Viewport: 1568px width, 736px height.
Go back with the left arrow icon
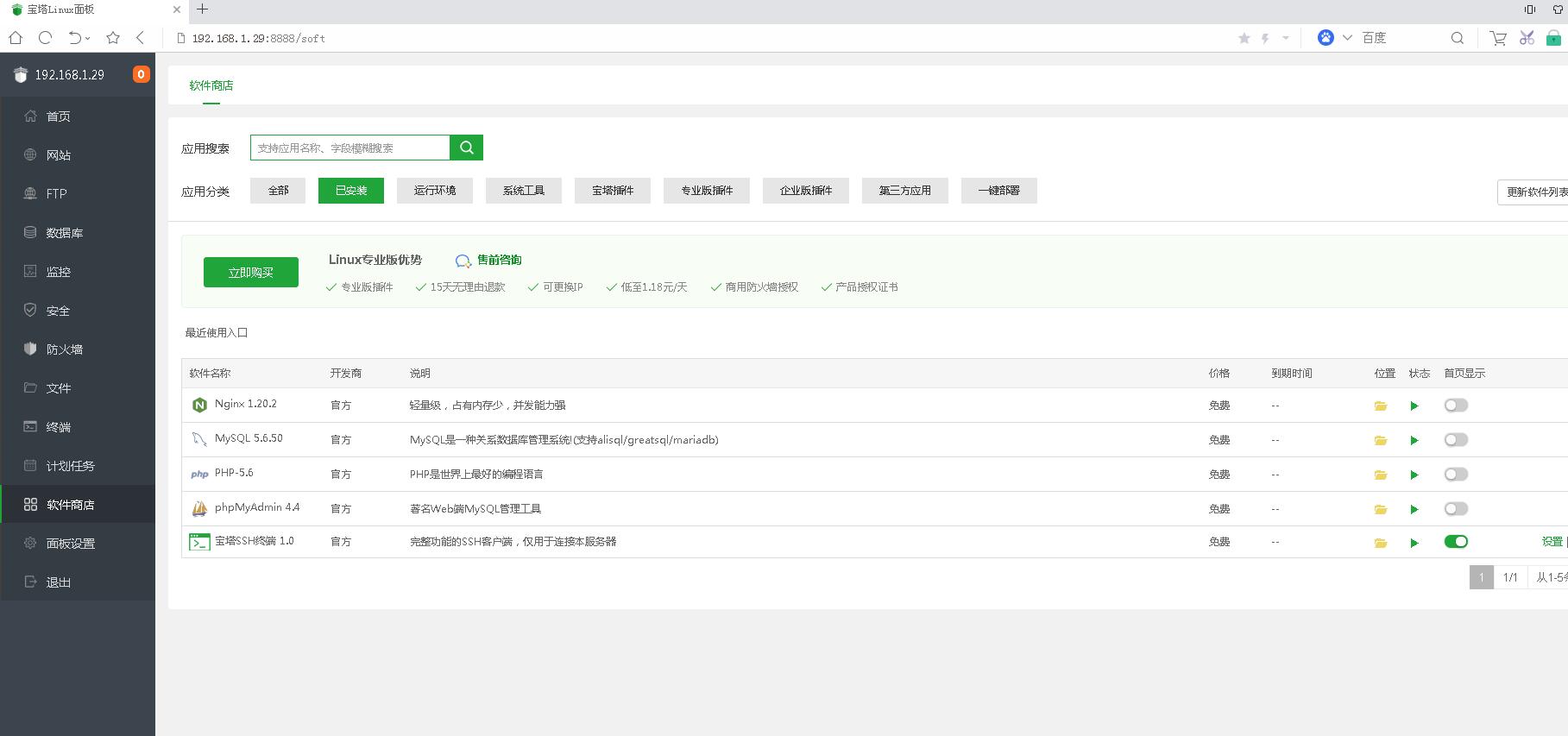coord(141,38)
